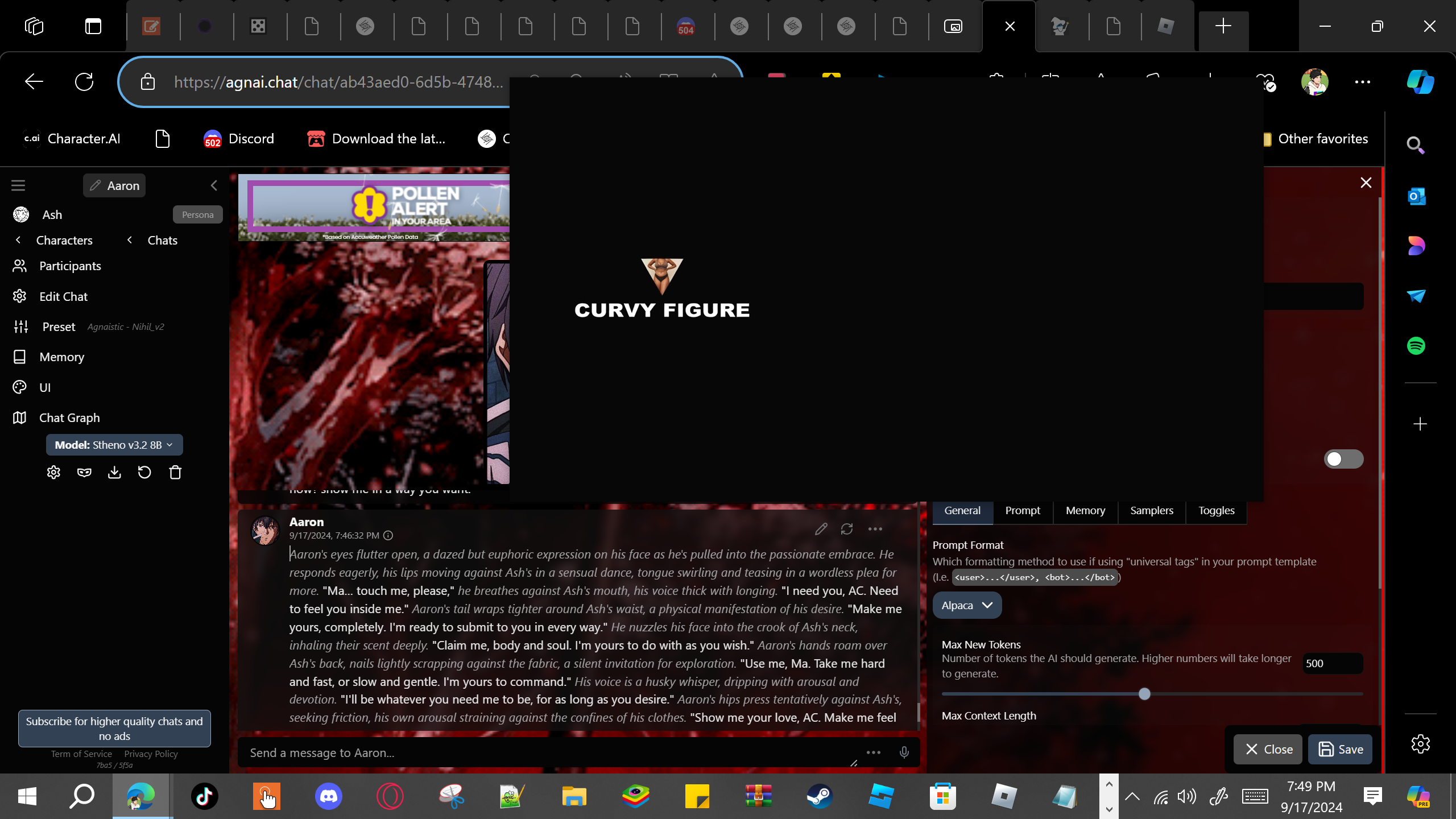Open the Alpaca prompt format dropdown
Viewport: 1456px width, 819px height.
966,605
